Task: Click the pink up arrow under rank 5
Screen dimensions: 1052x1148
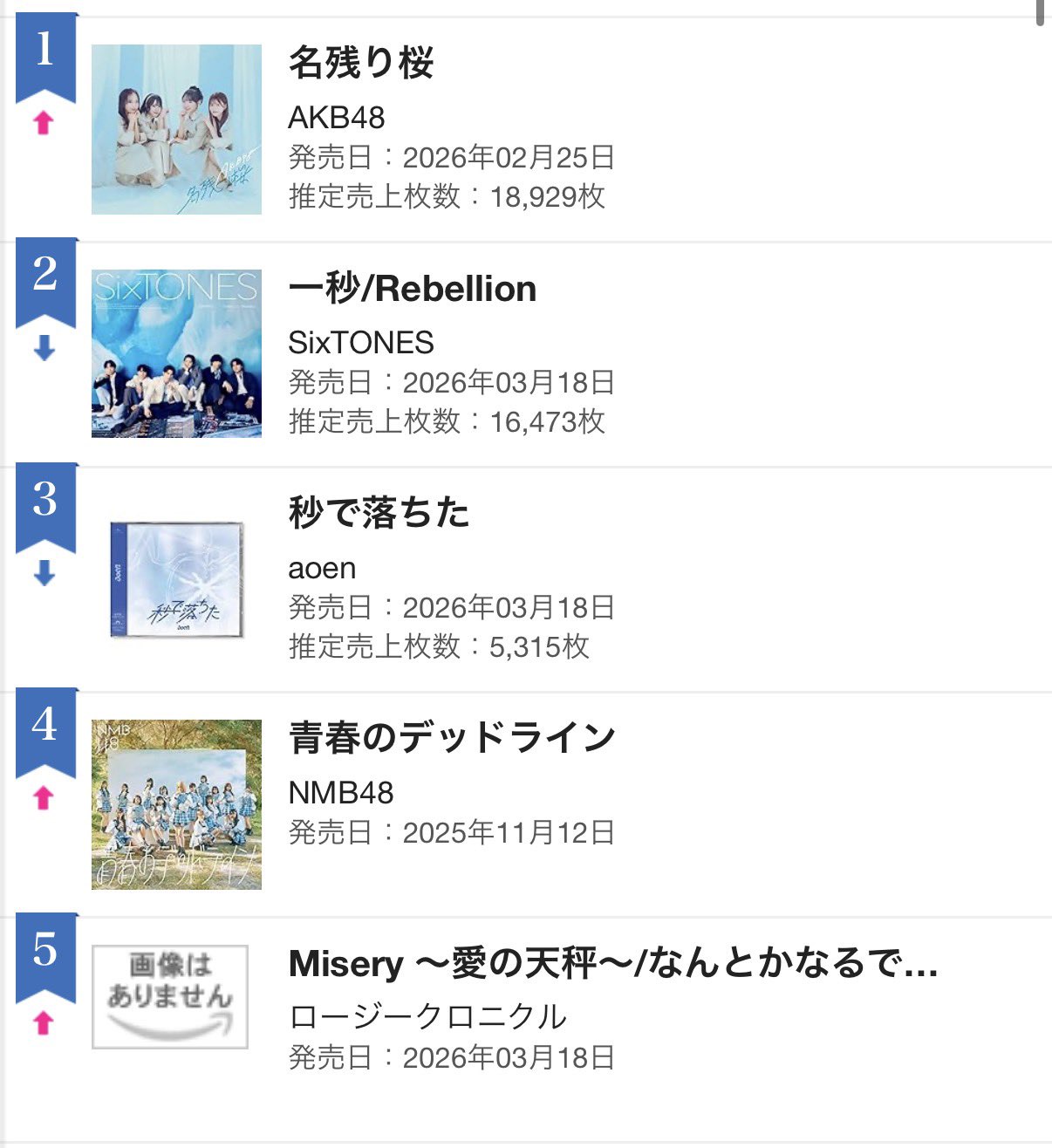Action: [x=44, y=1022]
